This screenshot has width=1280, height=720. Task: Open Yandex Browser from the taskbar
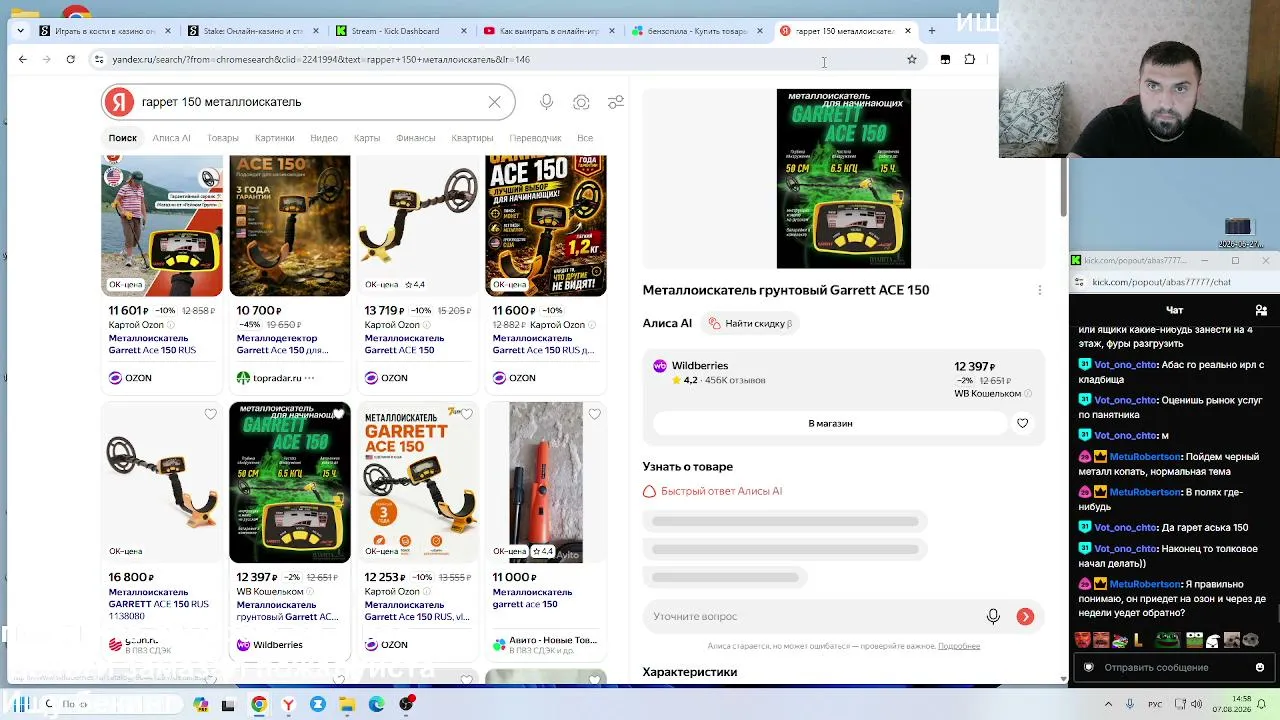coord(288,704)
